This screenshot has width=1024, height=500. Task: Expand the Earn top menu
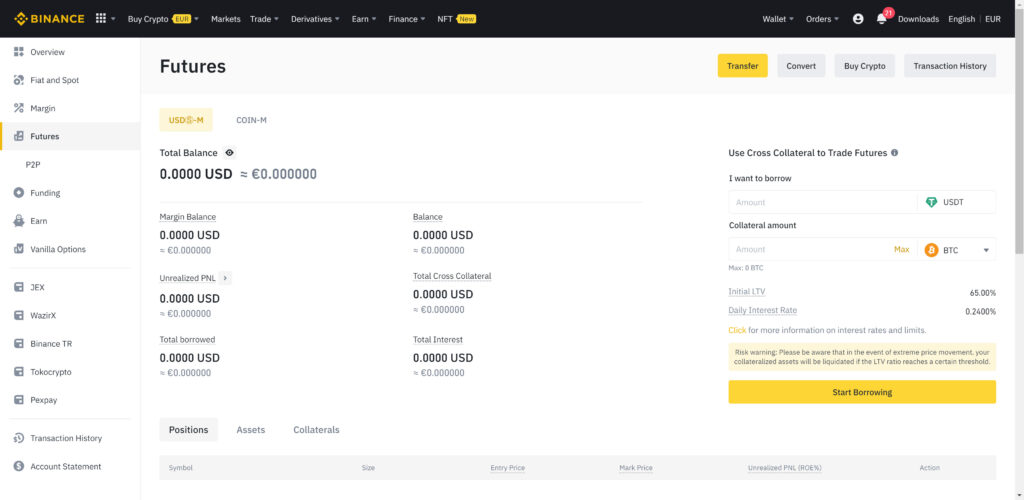(364, 19)
